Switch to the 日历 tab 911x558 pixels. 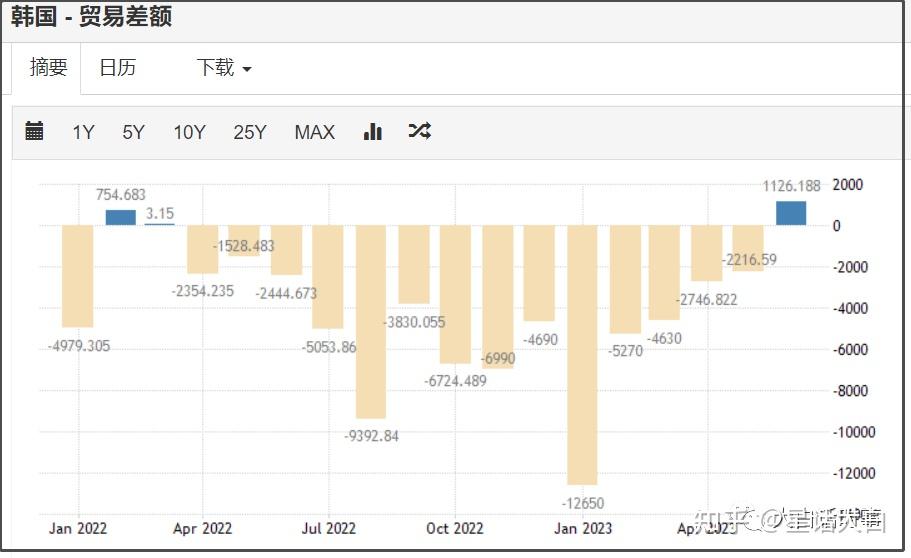pyautogui.click(x=118, y=68)
